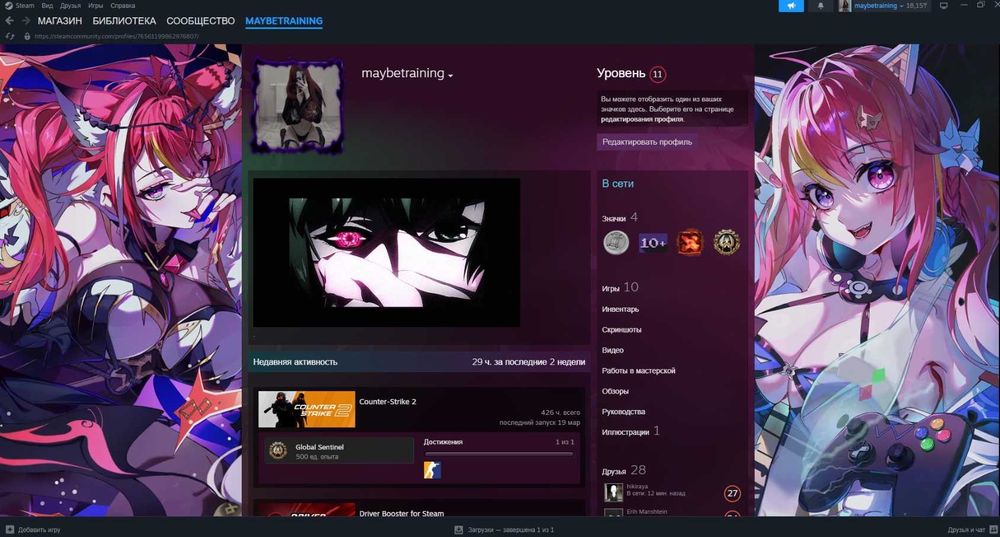Click hikiraya's level 27 badge
The height and width of the screenshot is (537, 1000).
point(732,493)
